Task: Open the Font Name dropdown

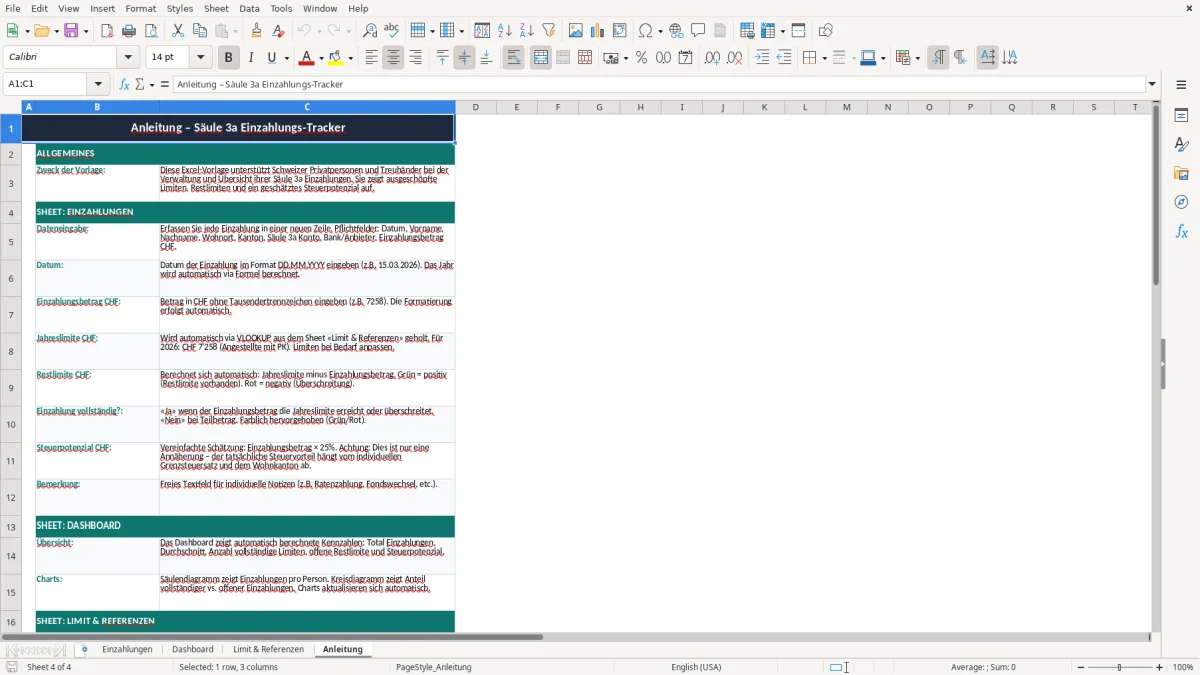Action: (x=128, y=58)
